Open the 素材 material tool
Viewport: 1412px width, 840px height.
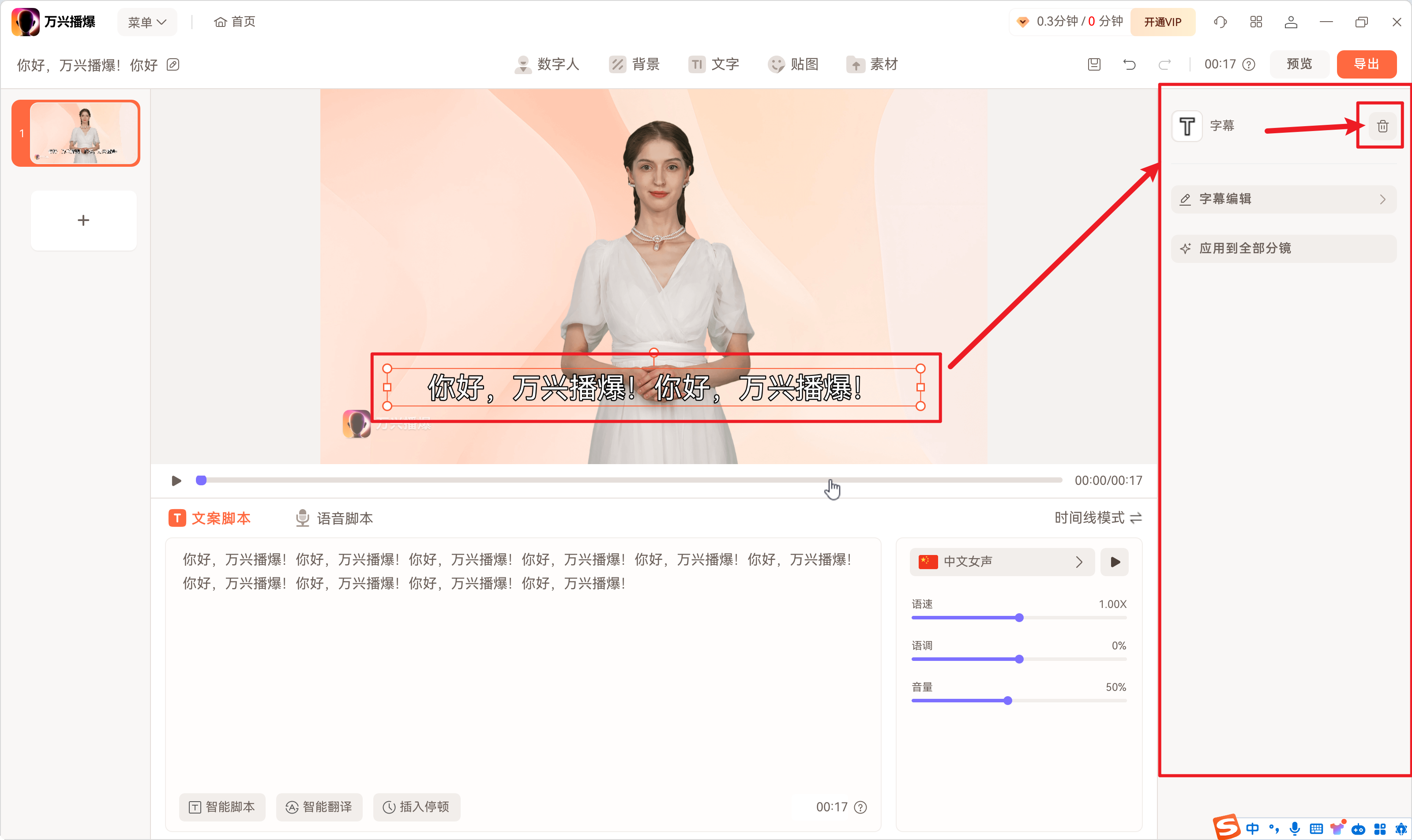point(872,64)
